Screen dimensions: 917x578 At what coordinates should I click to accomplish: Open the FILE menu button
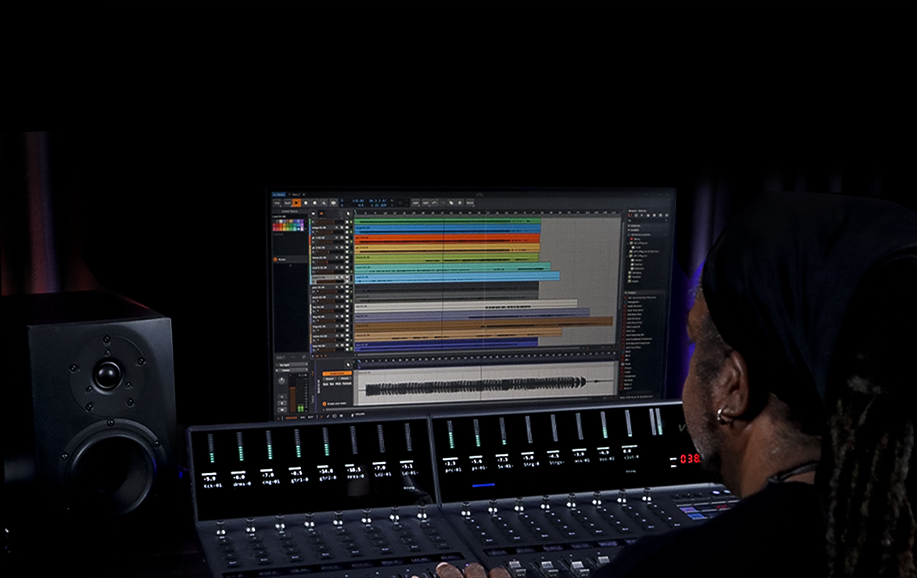click(277, 202)
